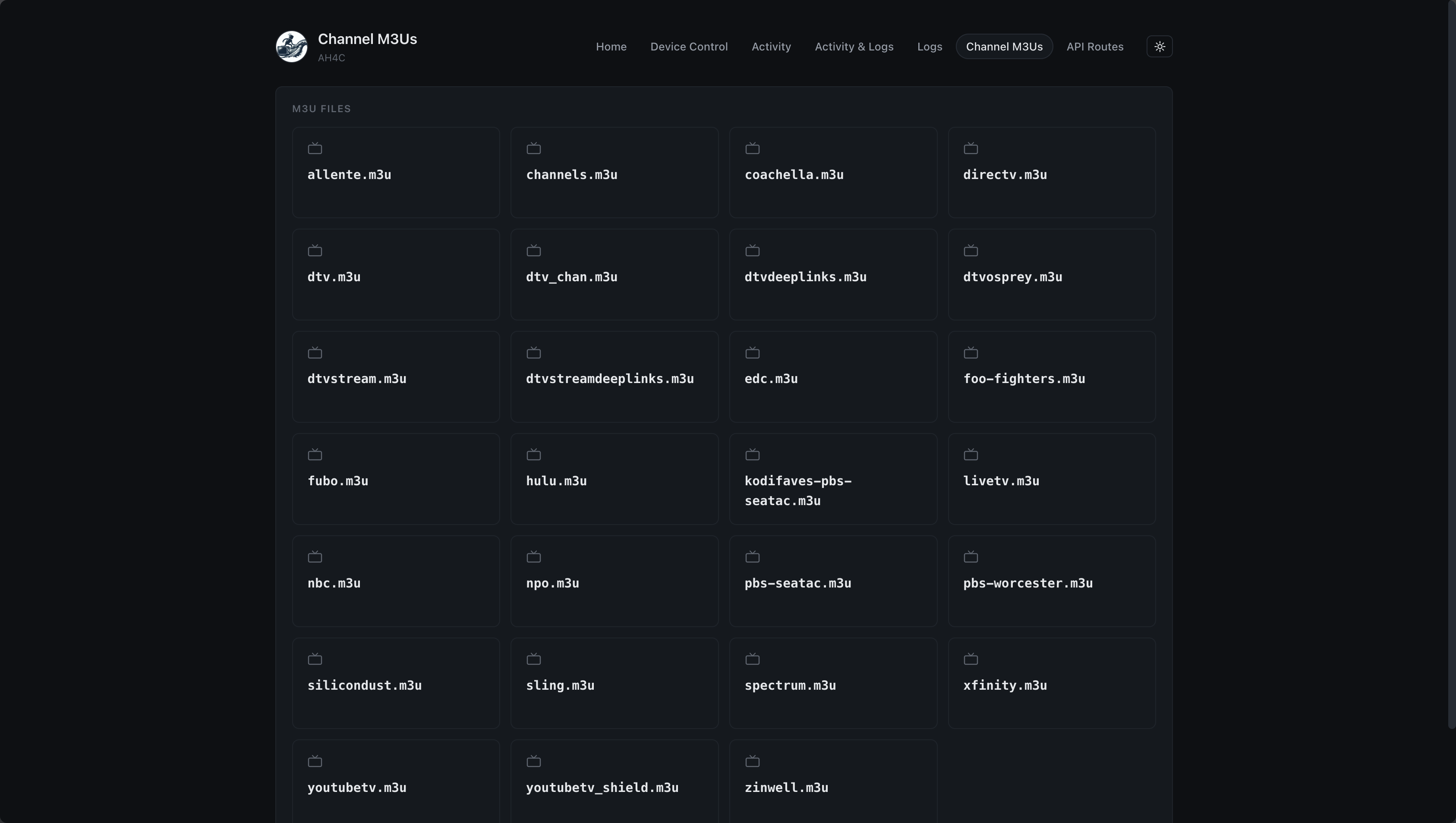The width and height of the screenshot is (1456, 823).
Task: Click the TV icon on dtvstream.m3u card
Action: click(315, 353)
